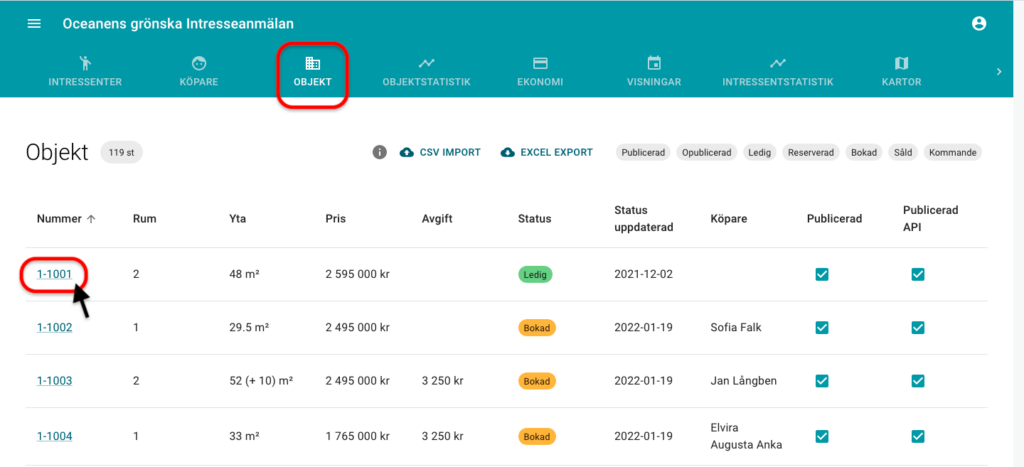Uncheck Publicerad for object 1-1001
This screenshot has width=1024, height=467.
(822, 274)
